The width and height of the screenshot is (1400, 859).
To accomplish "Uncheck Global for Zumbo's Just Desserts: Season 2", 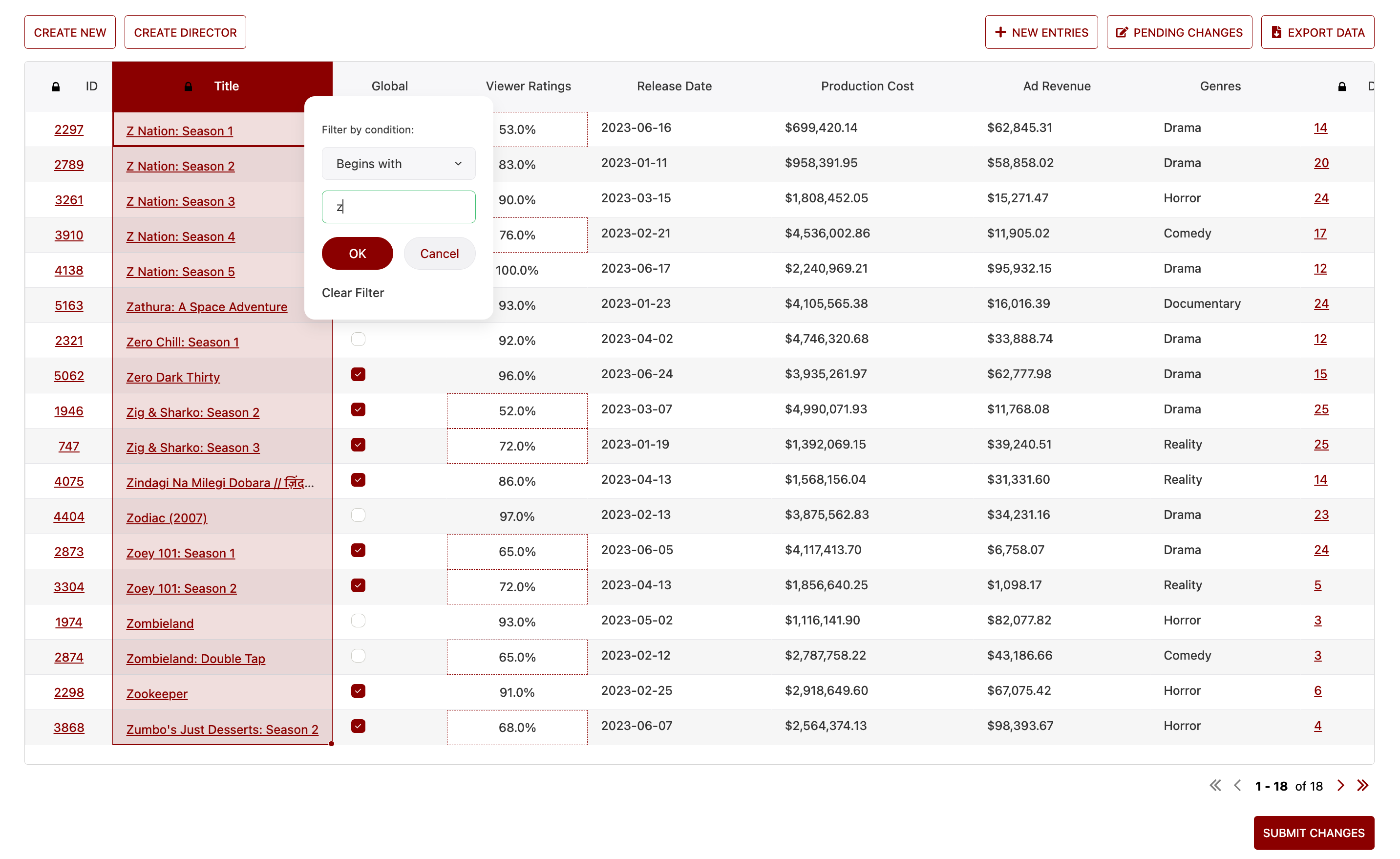I will click(358, 726).
